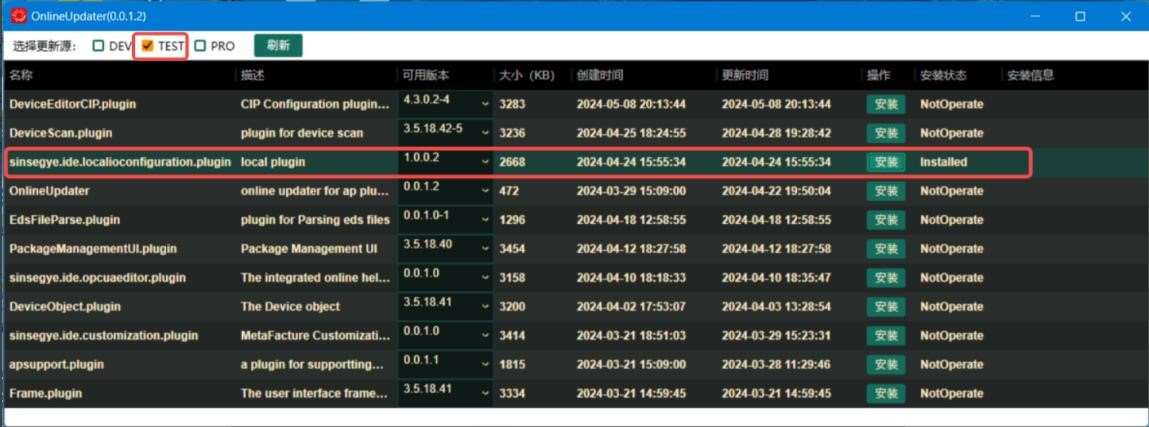Viewport: 1149px width, 427px height.
Task: Open version dropdown for Frame.plugin
Action: pyautogui.click(x=446, y=393)
